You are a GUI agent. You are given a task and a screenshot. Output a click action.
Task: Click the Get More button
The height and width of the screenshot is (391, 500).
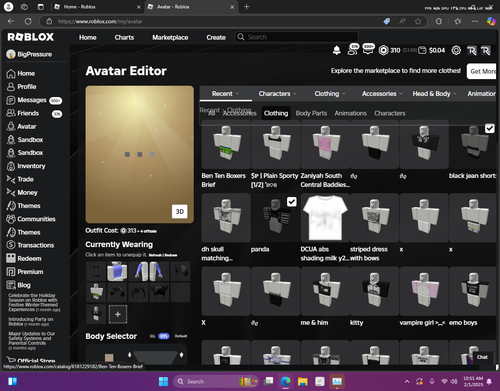click(482, 71)
